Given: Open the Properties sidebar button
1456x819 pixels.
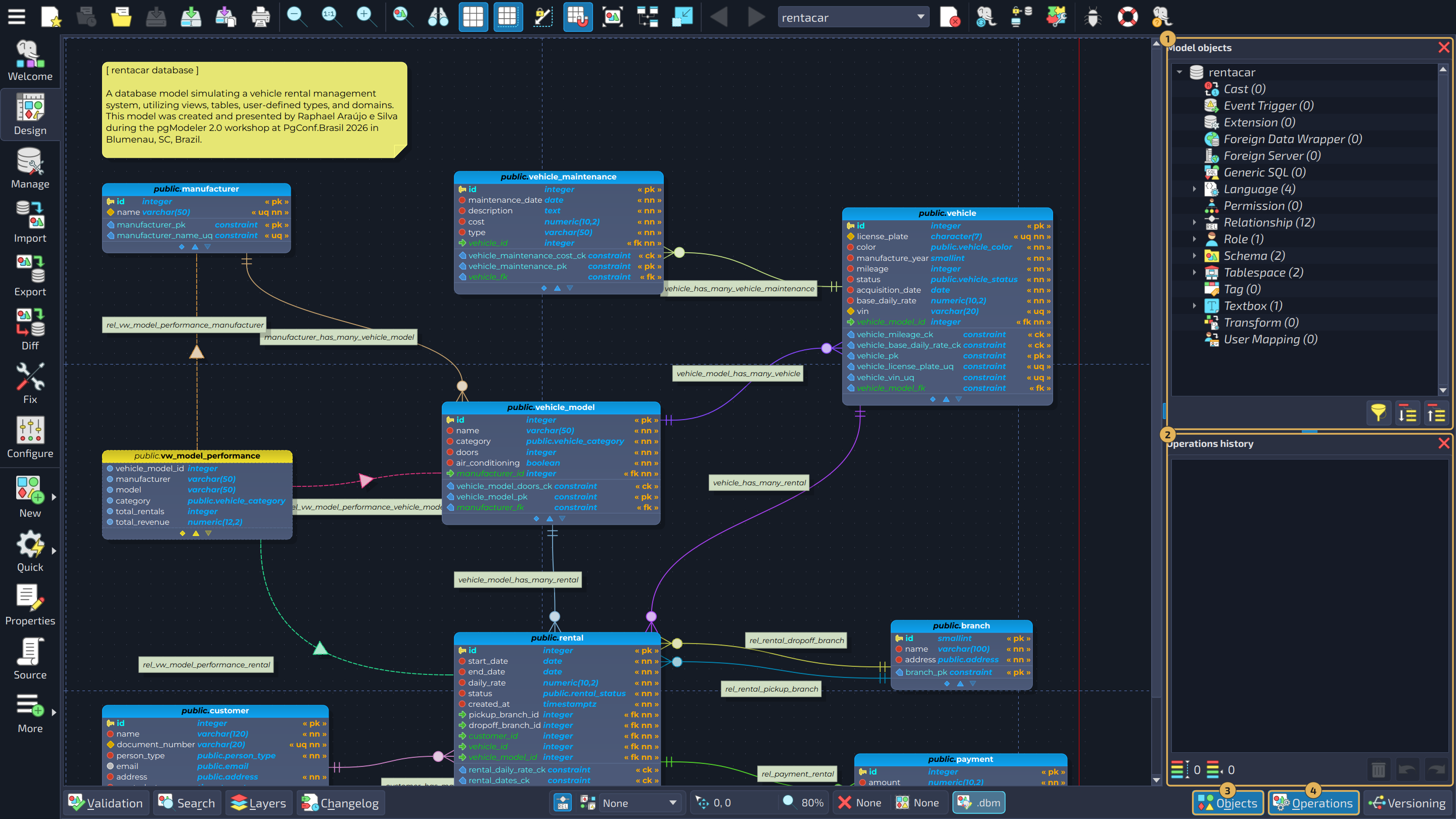Looking at the screenshot, I should click(x=30, y=605).
